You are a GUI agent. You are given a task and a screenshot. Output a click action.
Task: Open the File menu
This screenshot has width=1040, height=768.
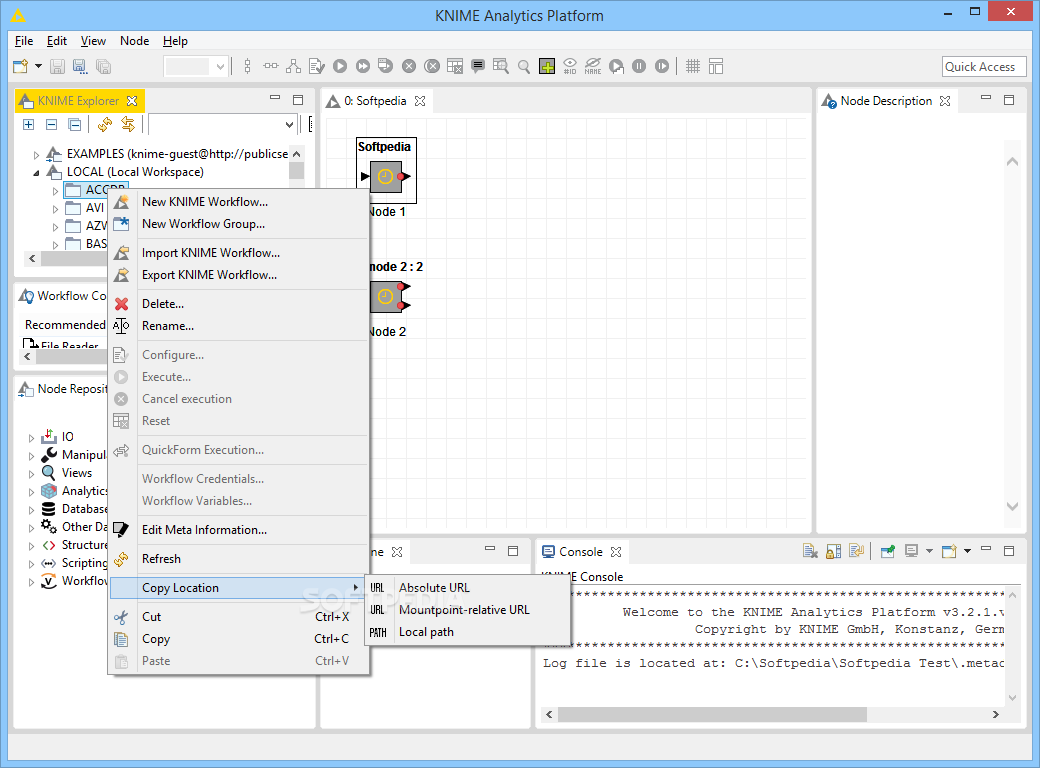24,40
